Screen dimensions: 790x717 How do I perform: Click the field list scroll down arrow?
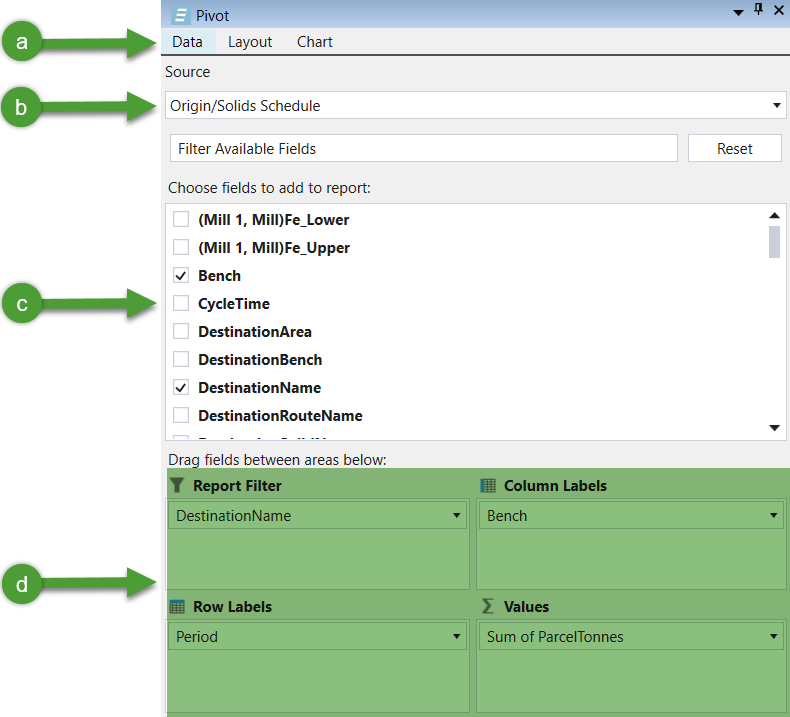coord(774,428)
